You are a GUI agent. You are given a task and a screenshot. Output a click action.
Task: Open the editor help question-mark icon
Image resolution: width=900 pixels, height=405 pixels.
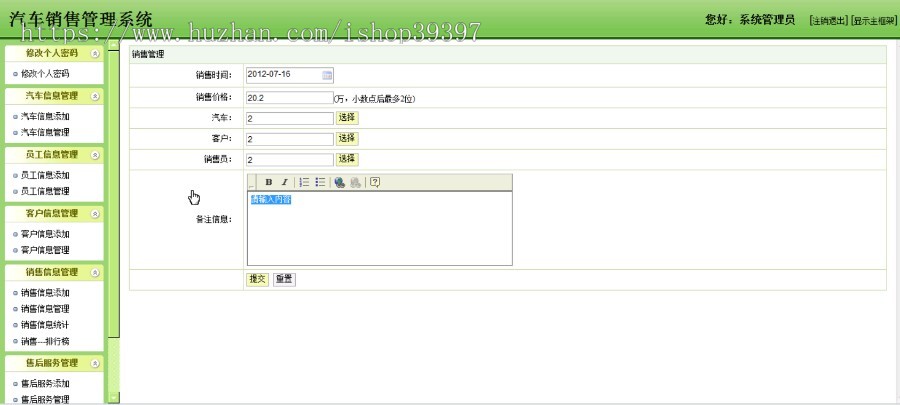pyautogui.click(x=375, y=182)
